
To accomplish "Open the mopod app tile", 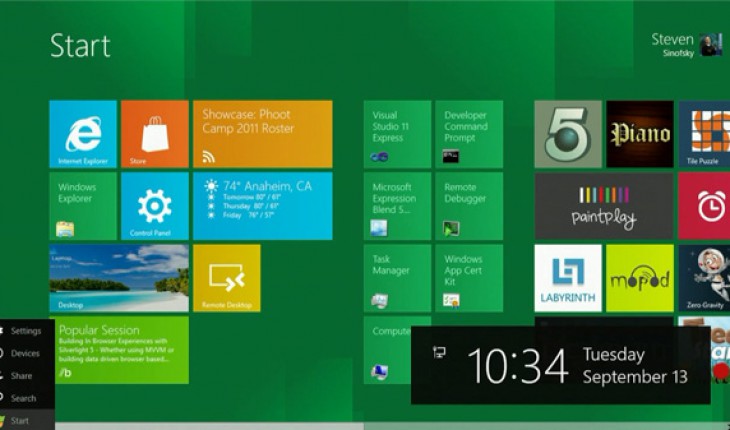I will (640, 278).
